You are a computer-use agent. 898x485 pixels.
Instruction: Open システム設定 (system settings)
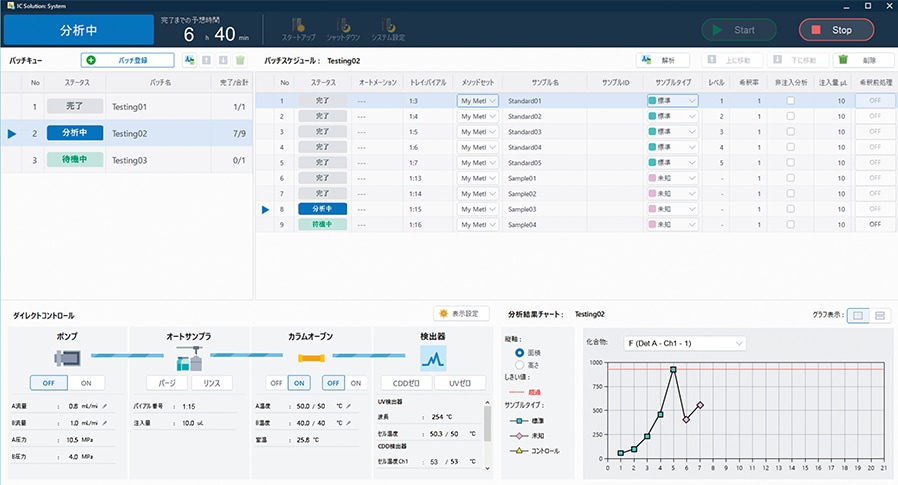point(388,24)
